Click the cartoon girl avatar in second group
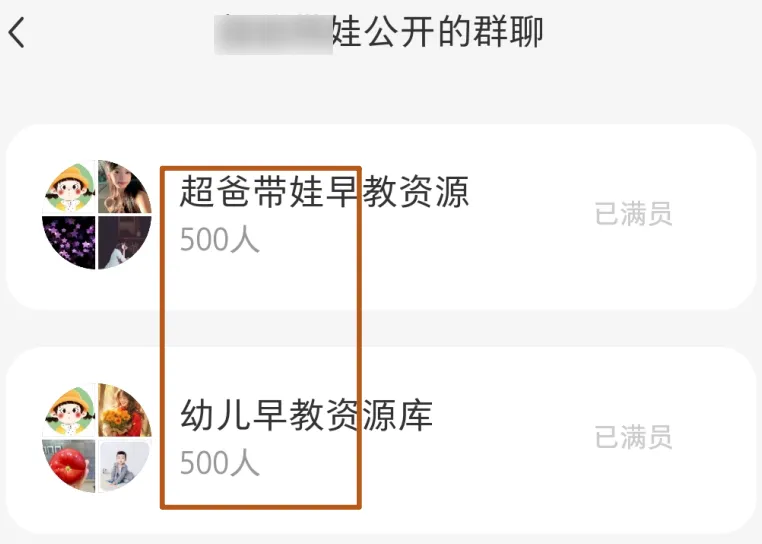 (x=69, y=410)
